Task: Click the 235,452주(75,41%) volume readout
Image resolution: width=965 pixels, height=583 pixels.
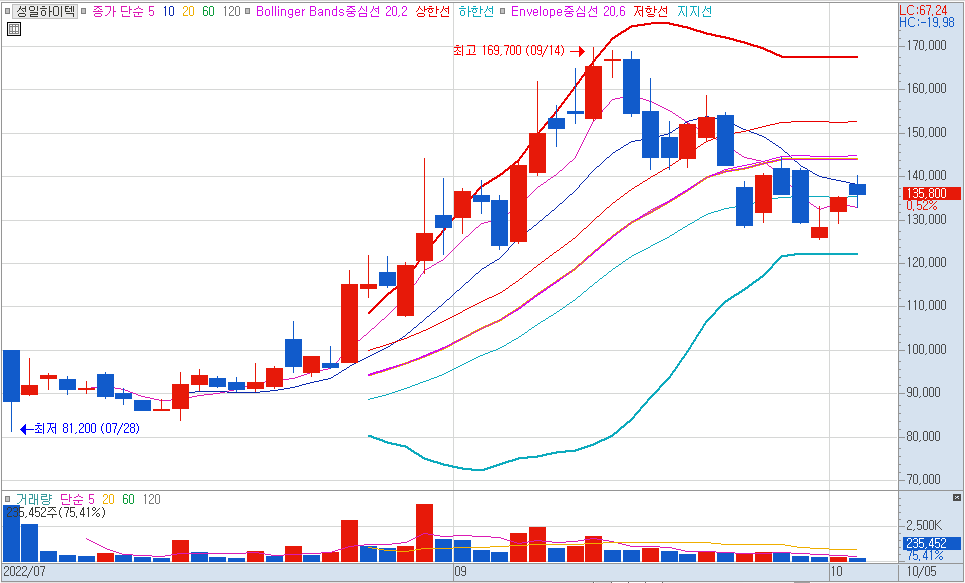Action: click(55, 512)
